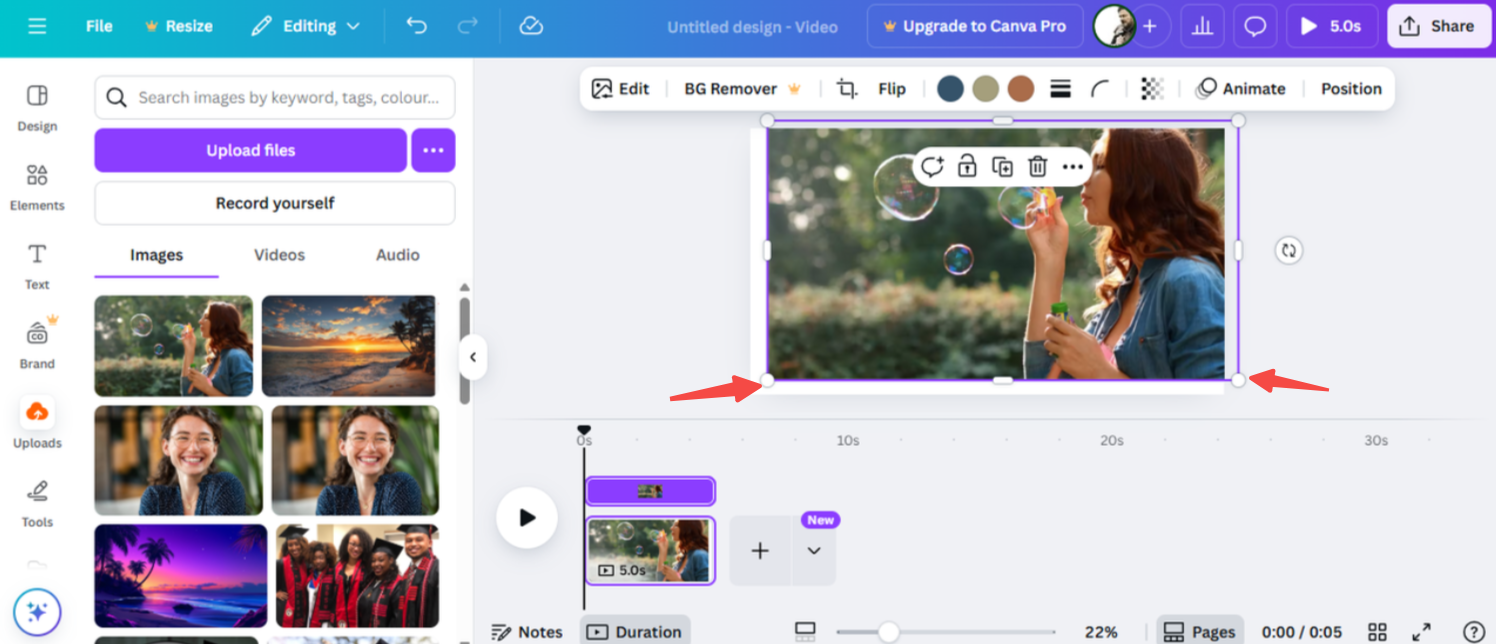The image size is (1496, 644).
Task: Open the transparency checkerboard icon
Action: (1152, 89)
